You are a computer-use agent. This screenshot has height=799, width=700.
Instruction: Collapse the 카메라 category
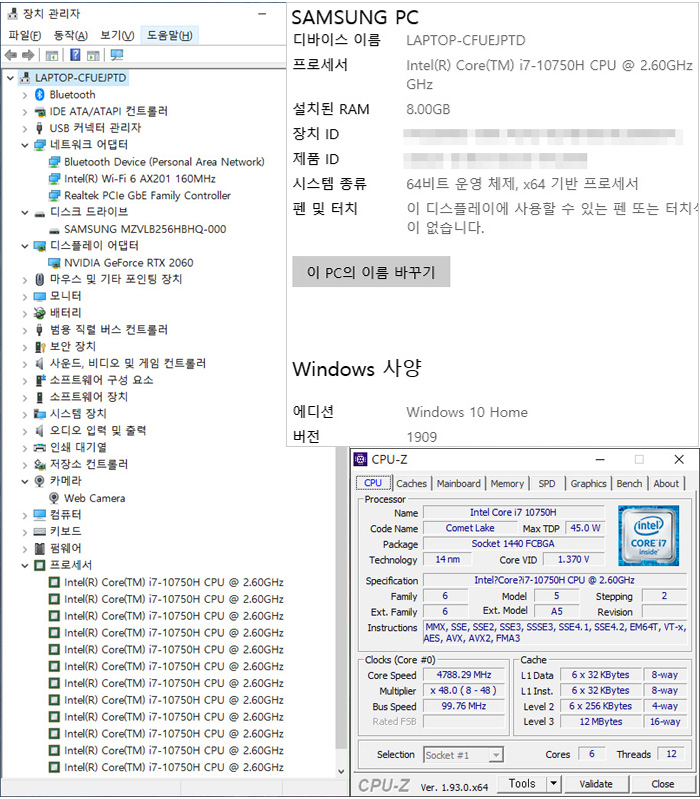[24, 482]
